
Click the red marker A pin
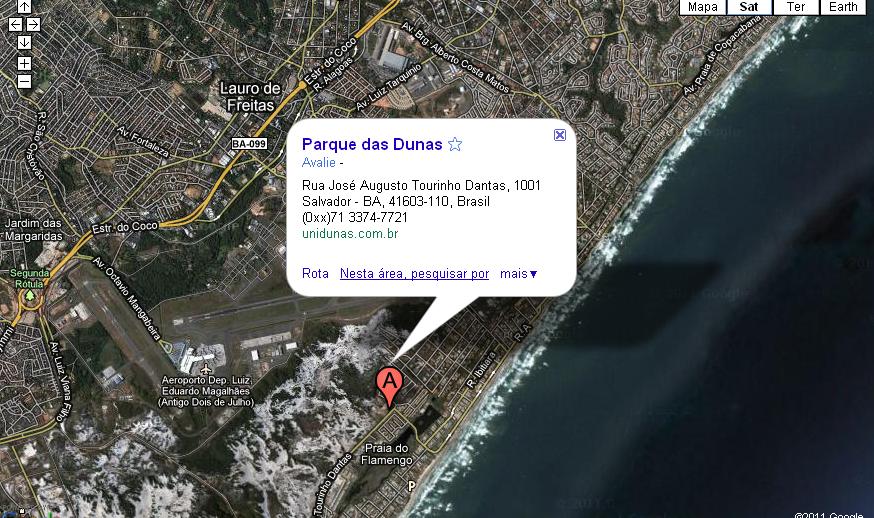pos(390,387)
